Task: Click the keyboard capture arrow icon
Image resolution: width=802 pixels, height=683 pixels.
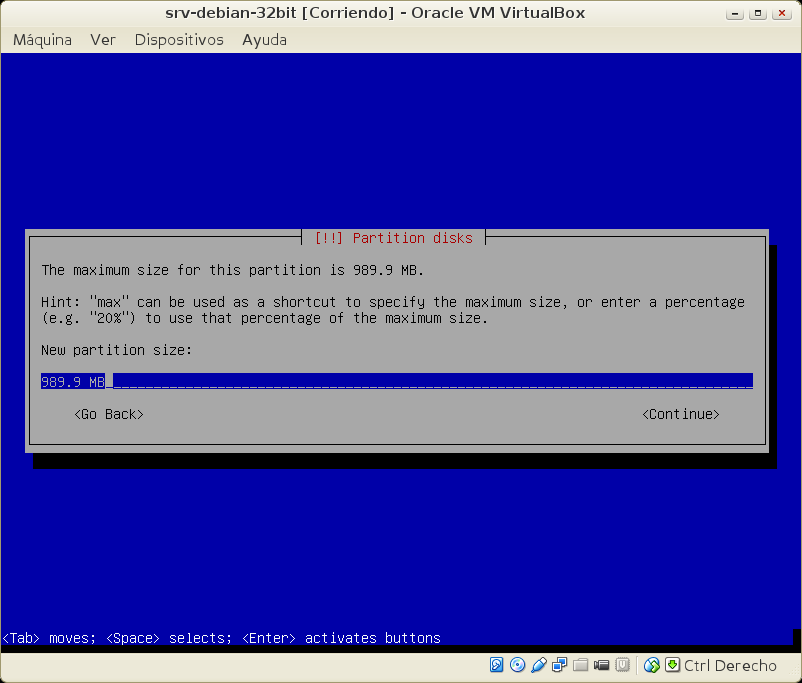Action: tap(673, 665)
